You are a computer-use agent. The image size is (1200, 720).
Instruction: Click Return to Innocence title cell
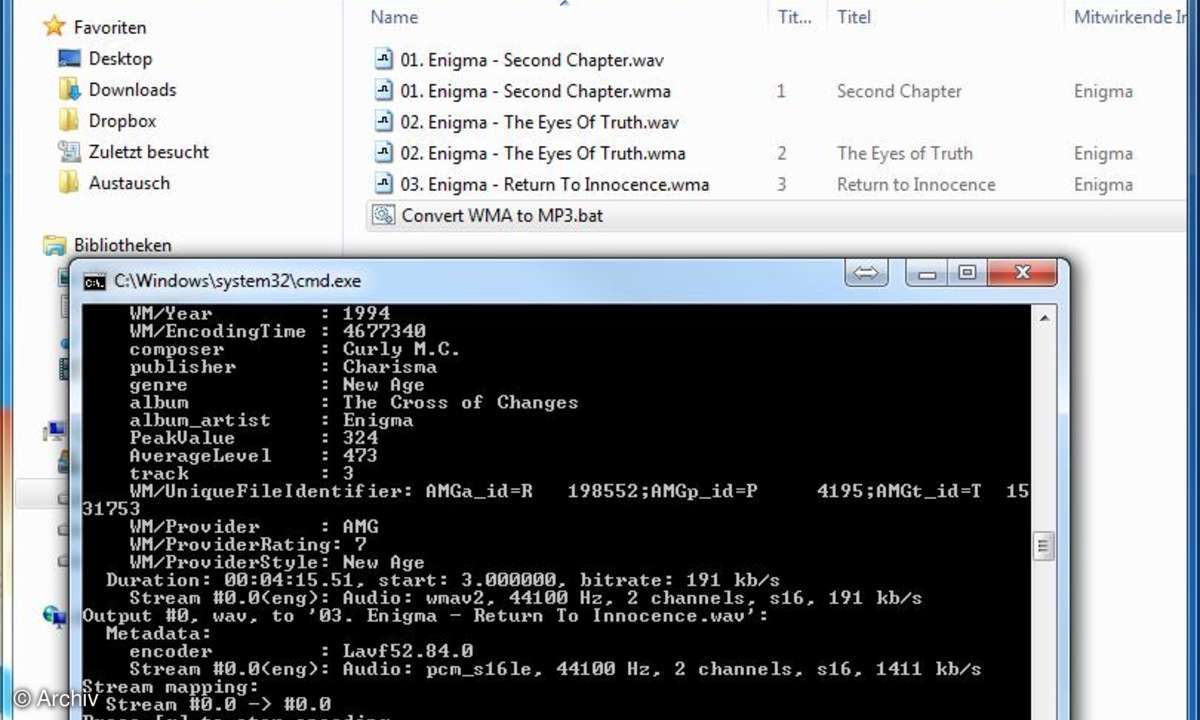pos(916,183)
